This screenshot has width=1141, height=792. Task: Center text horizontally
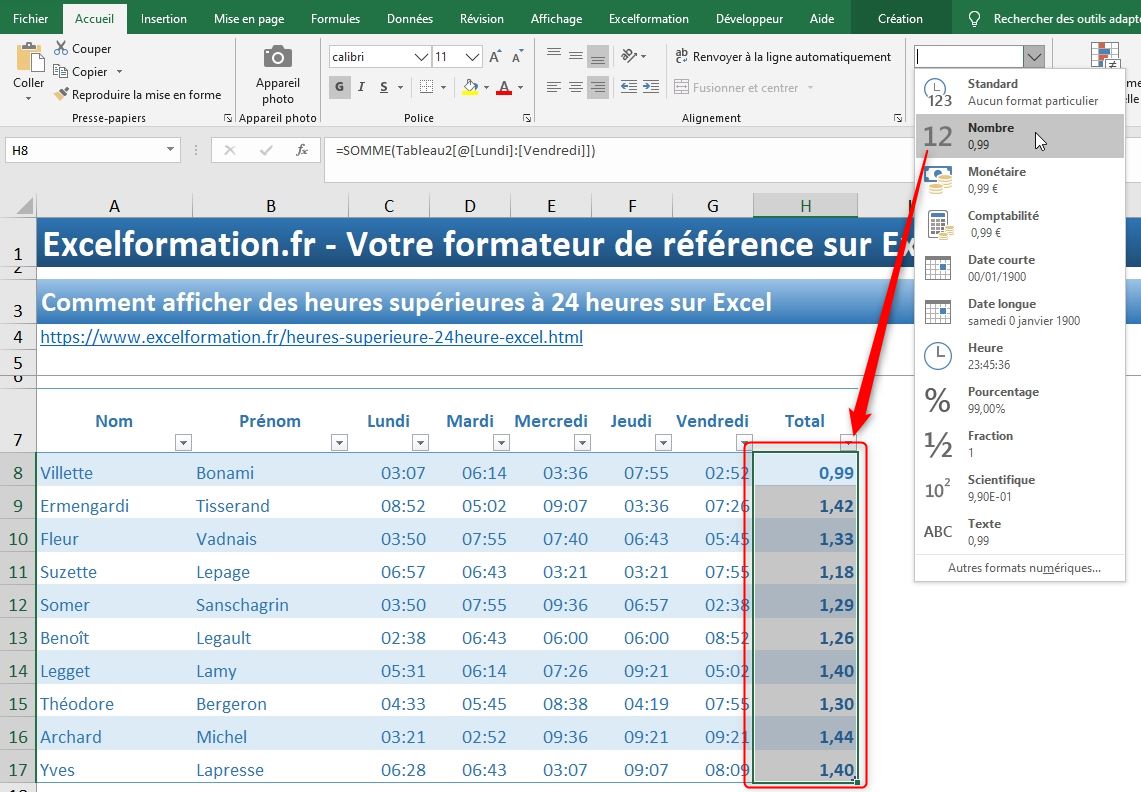(x=576, y=87)
